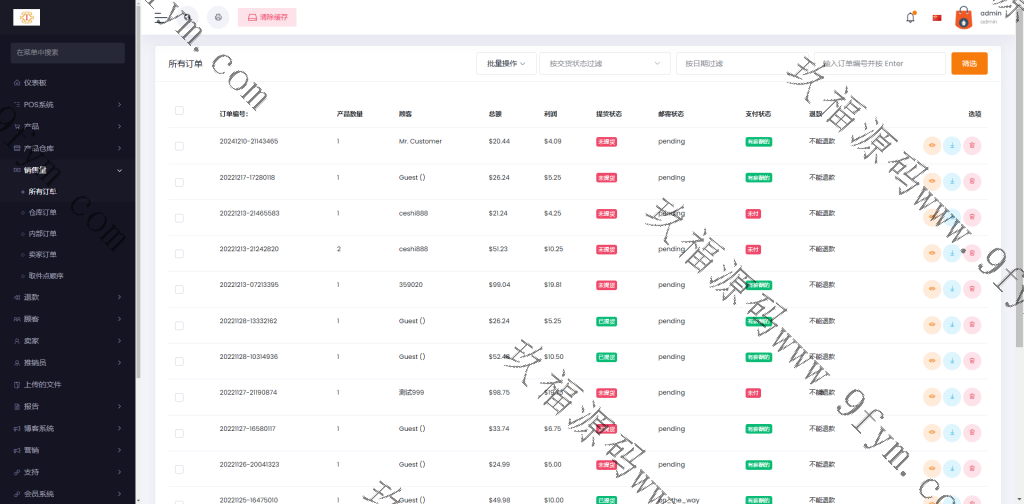Viewport: 1024px width, 504px height.
Task: Go to 仪表板 dashboard menu item
Action: (x=36, y=82)
